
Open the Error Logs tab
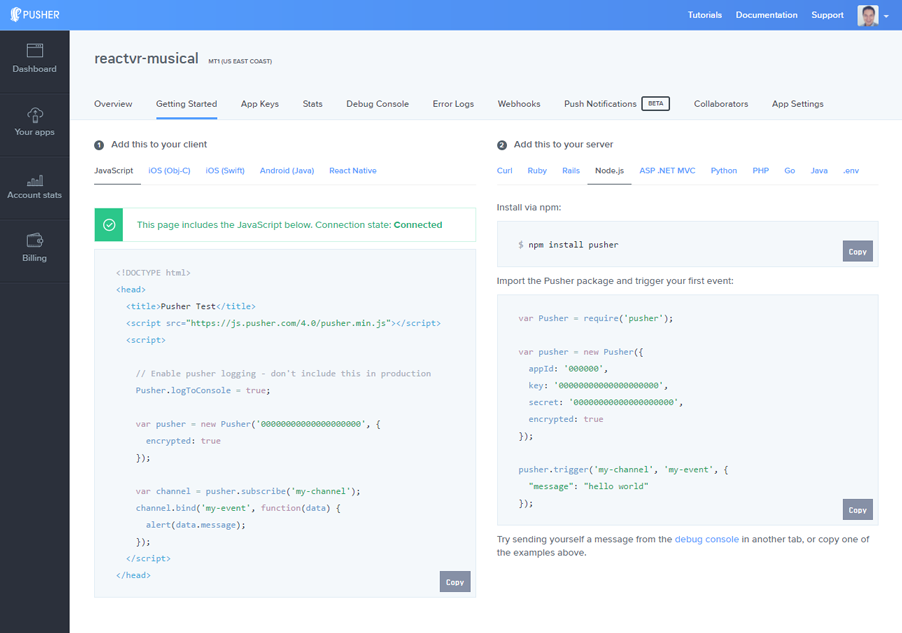coord(453,104)
